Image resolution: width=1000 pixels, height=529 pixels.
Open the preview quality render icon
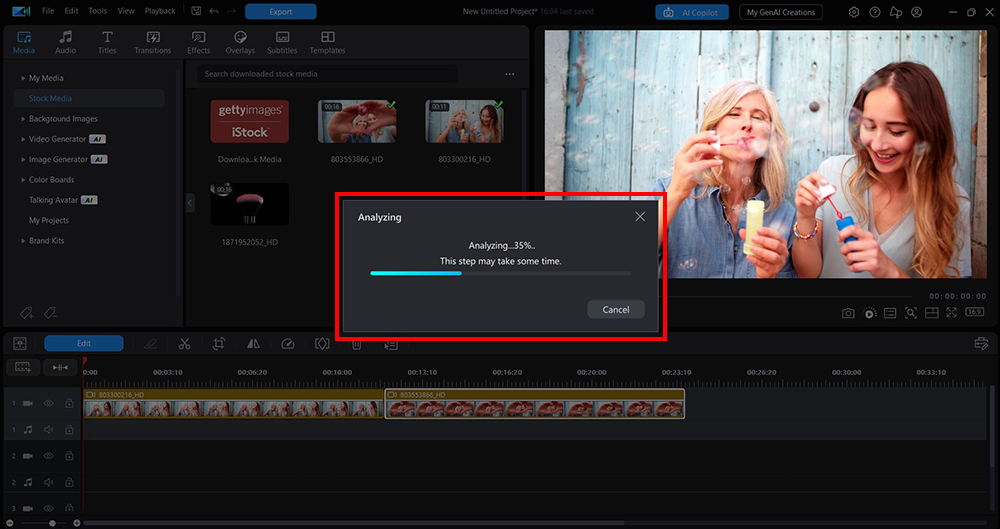(x=869, y=313)
